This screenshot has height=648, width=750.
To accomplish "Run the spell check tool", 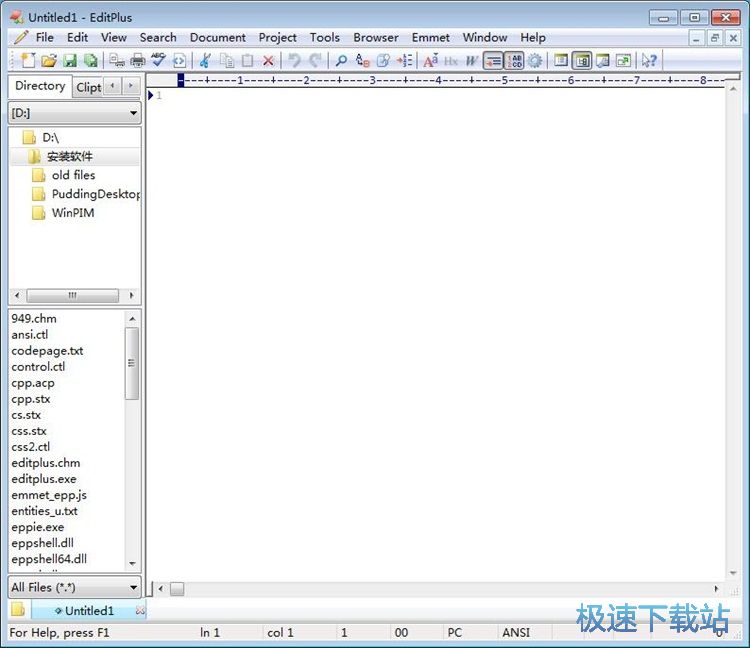I will (x=158, y=61).
